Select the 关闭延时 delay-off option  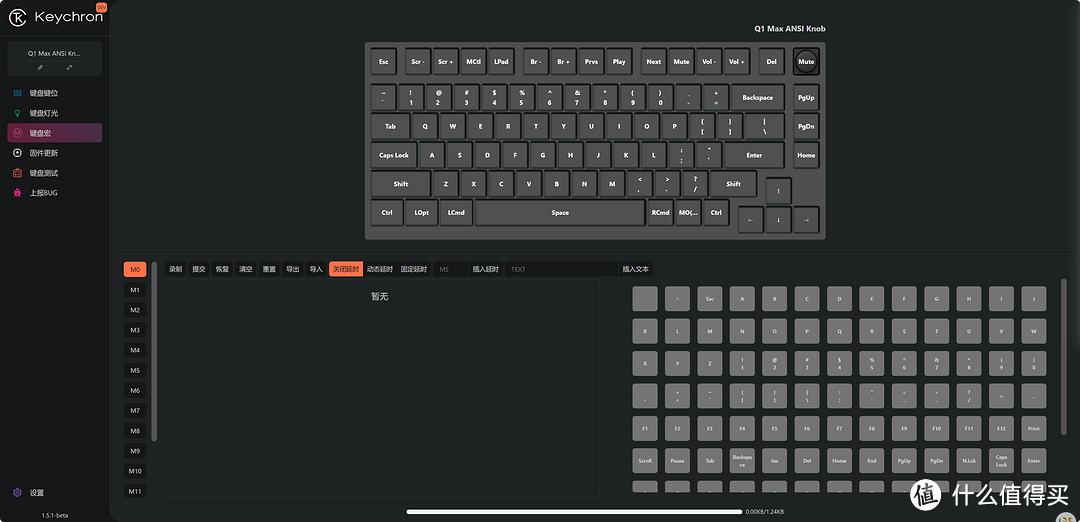(x=346, y=269)
